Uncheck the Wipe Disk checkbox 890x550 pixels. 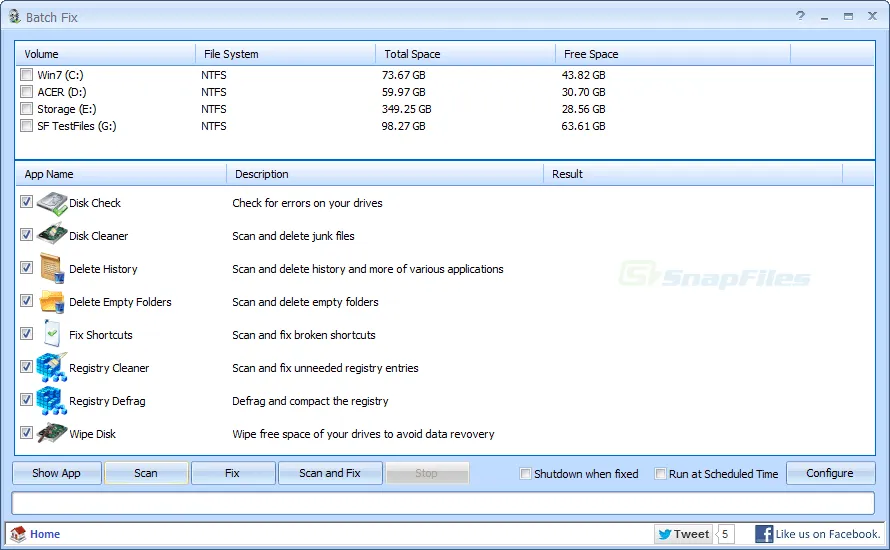tap(26, 433)
